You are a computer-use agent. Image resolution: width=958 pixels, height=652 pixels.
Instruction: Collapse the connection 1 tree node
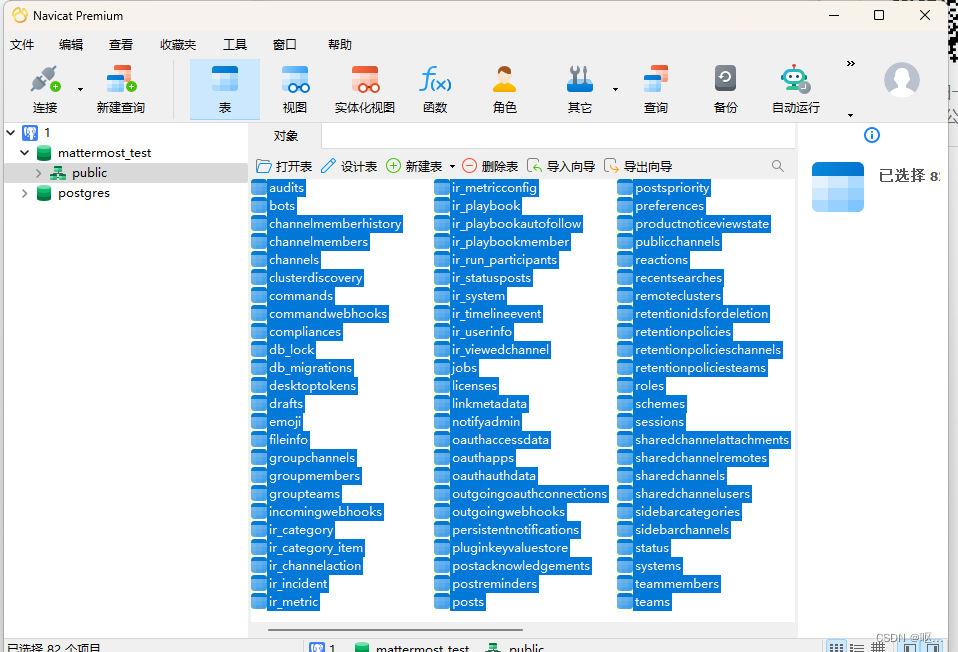pyautogui.click(x=10, y=132)
